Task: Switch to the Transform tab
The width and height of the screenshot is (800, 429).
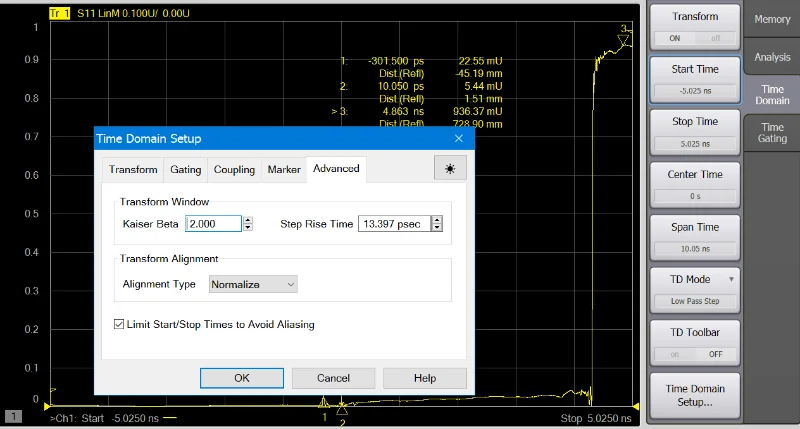Action: pyautogui.click(x=133, y=169)
